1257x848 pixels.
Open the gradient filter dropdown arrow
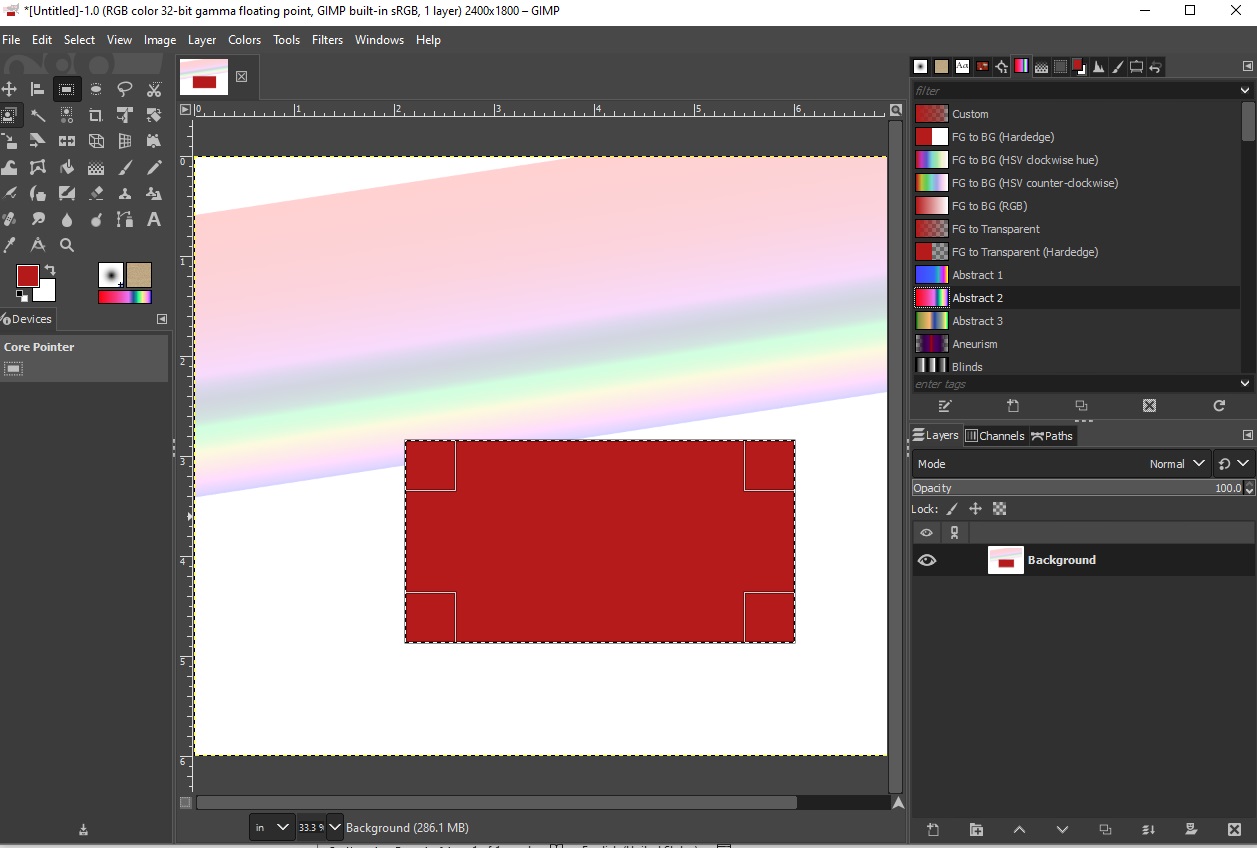[1245, 90]
